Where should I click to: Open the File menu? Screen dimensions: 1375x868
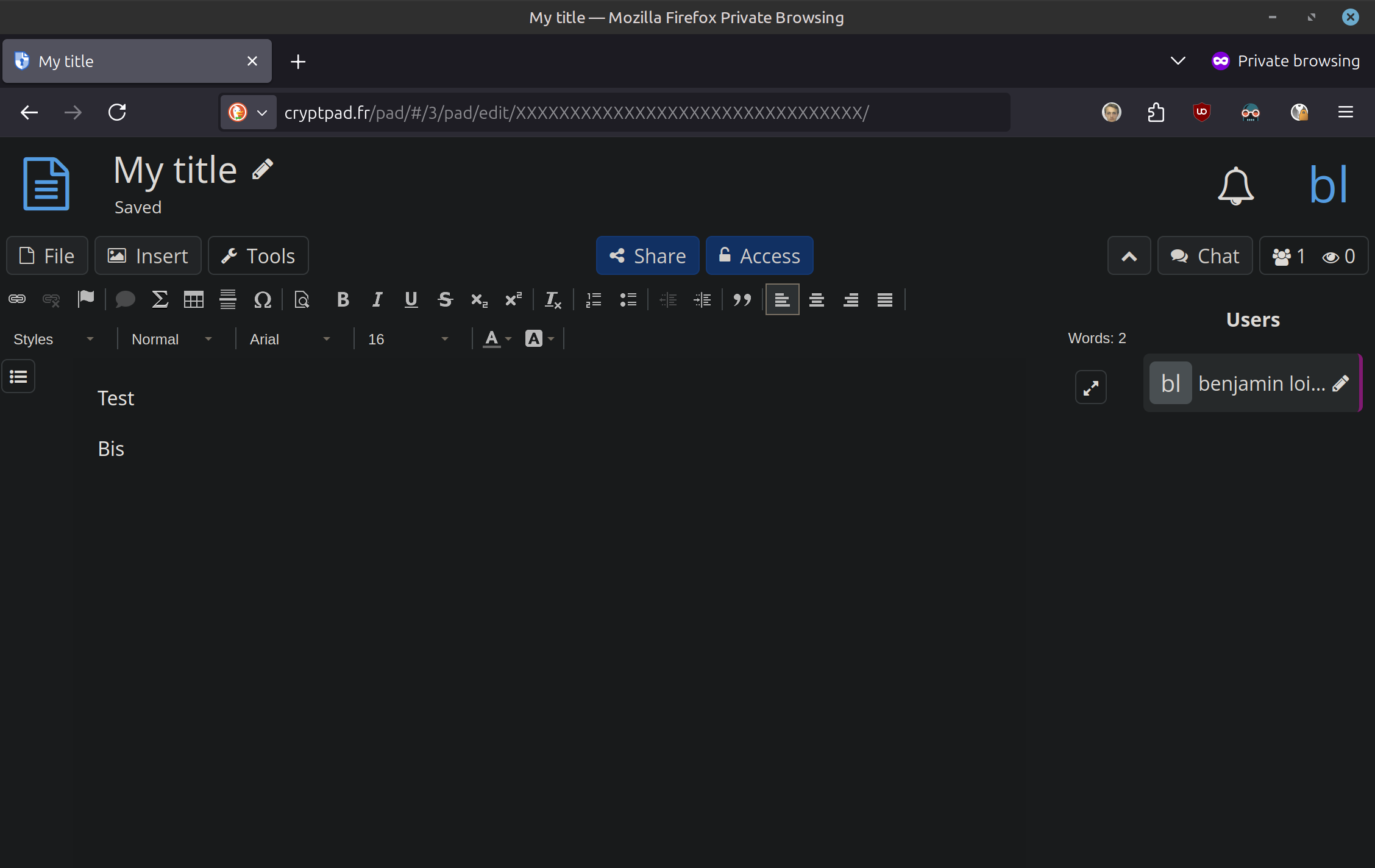47,256
